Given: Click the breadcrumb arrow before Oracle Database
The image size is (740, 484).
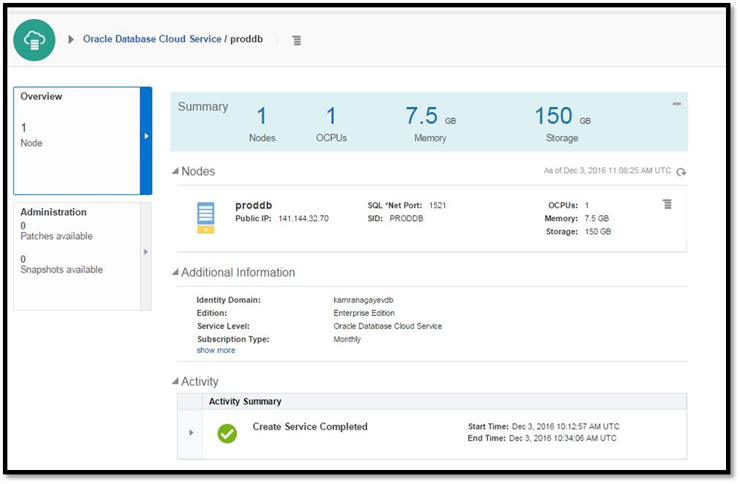Looking at the screenshot, I should pos(71,39).
